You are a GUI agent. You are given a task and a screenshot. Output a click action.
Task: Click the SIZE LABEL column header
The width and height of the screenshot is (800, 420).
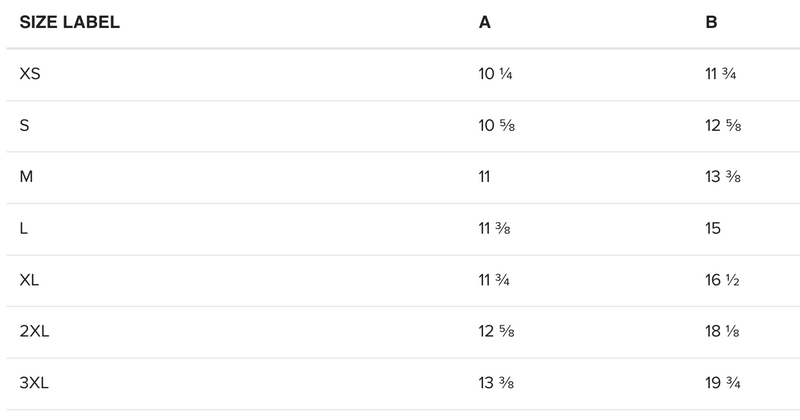[70, 23]
